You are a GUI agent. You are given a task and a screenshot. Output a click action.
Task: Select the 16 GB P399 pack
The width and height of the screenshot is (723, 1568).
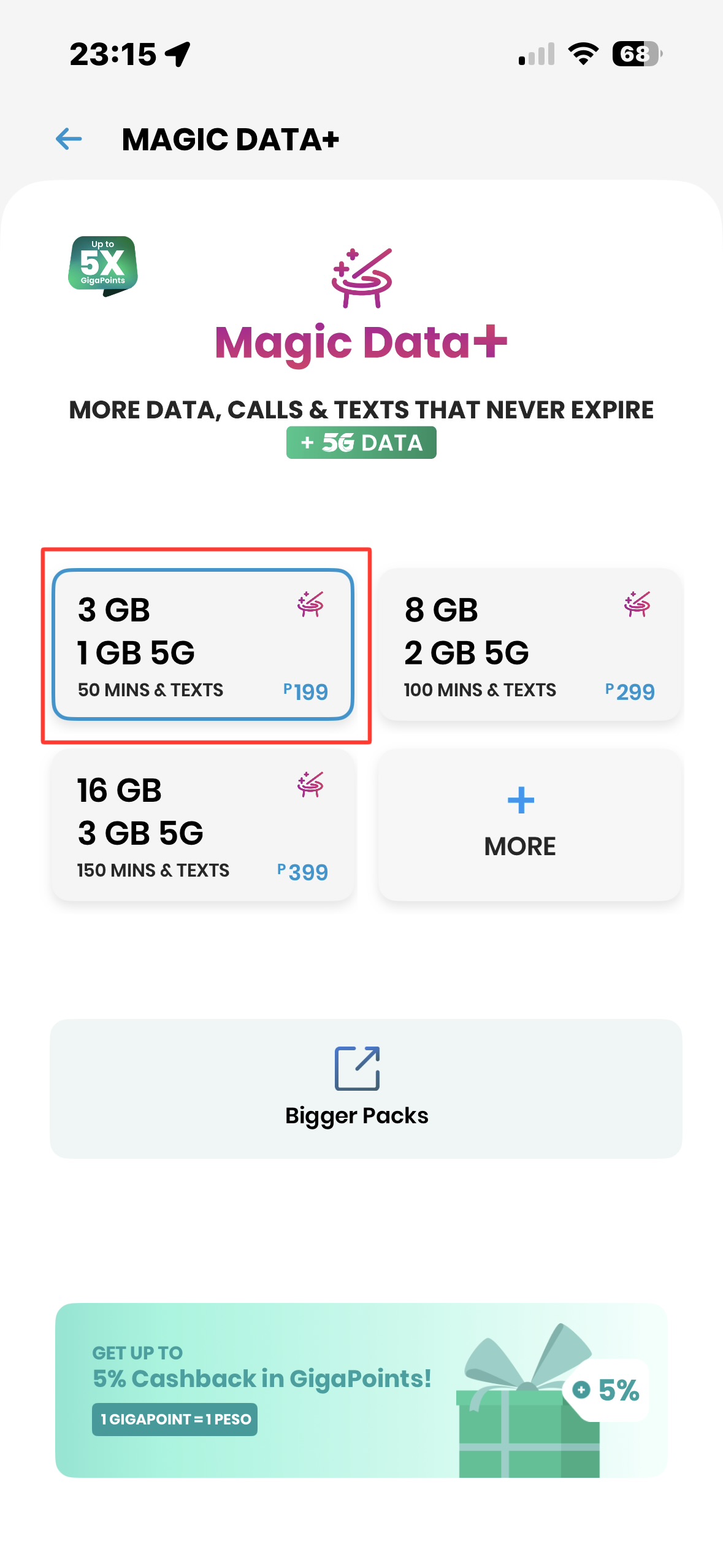click(x=202, y=825)
